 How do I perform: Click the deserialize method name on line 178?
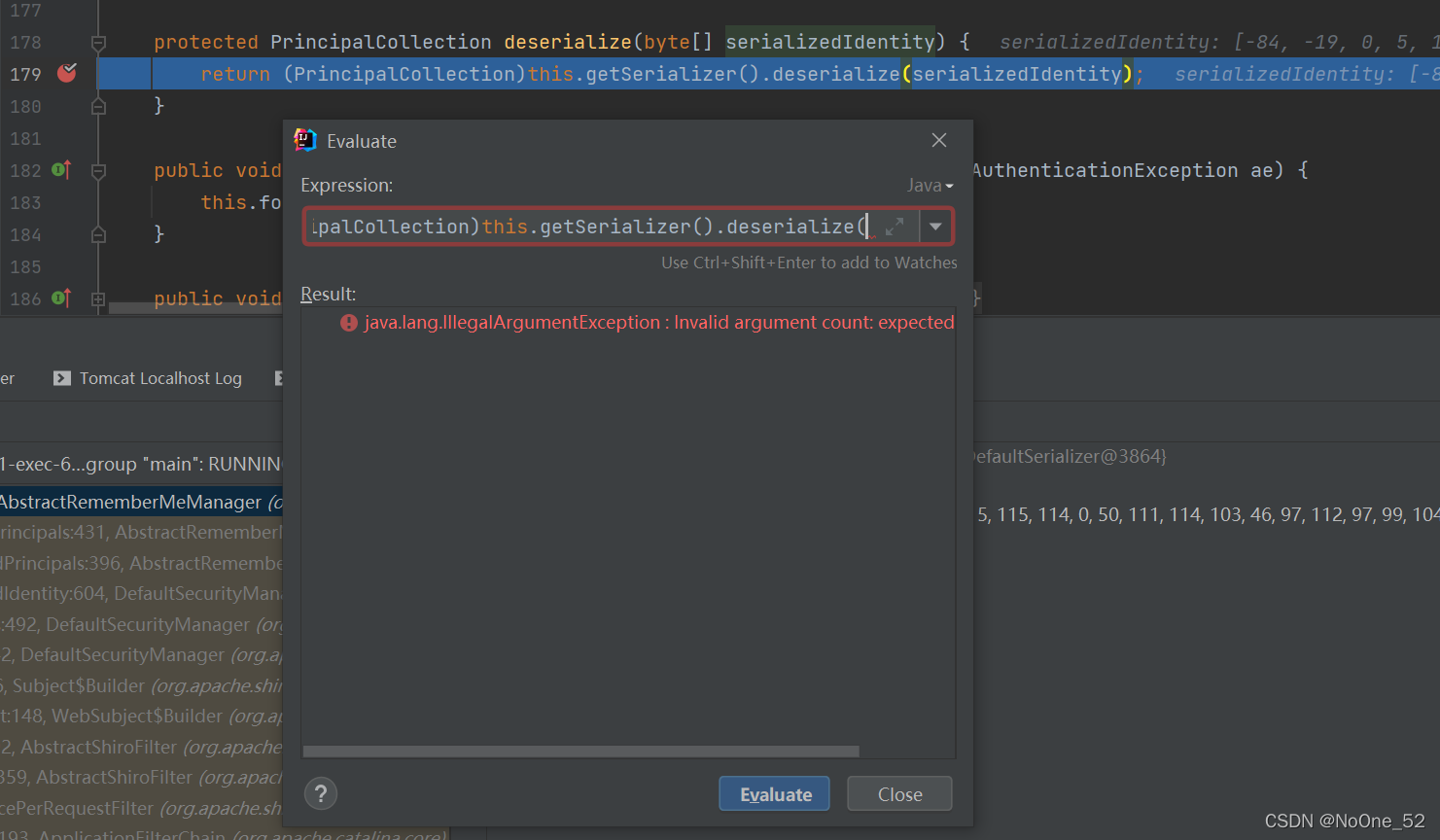(568, 42)
